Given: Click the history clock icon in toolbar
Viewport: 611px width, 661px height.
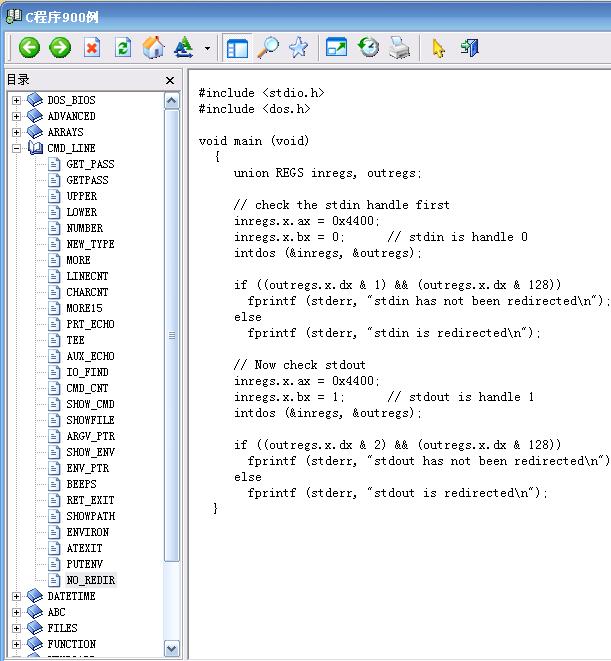Looking at the screenshot, I should coord(368,48).
